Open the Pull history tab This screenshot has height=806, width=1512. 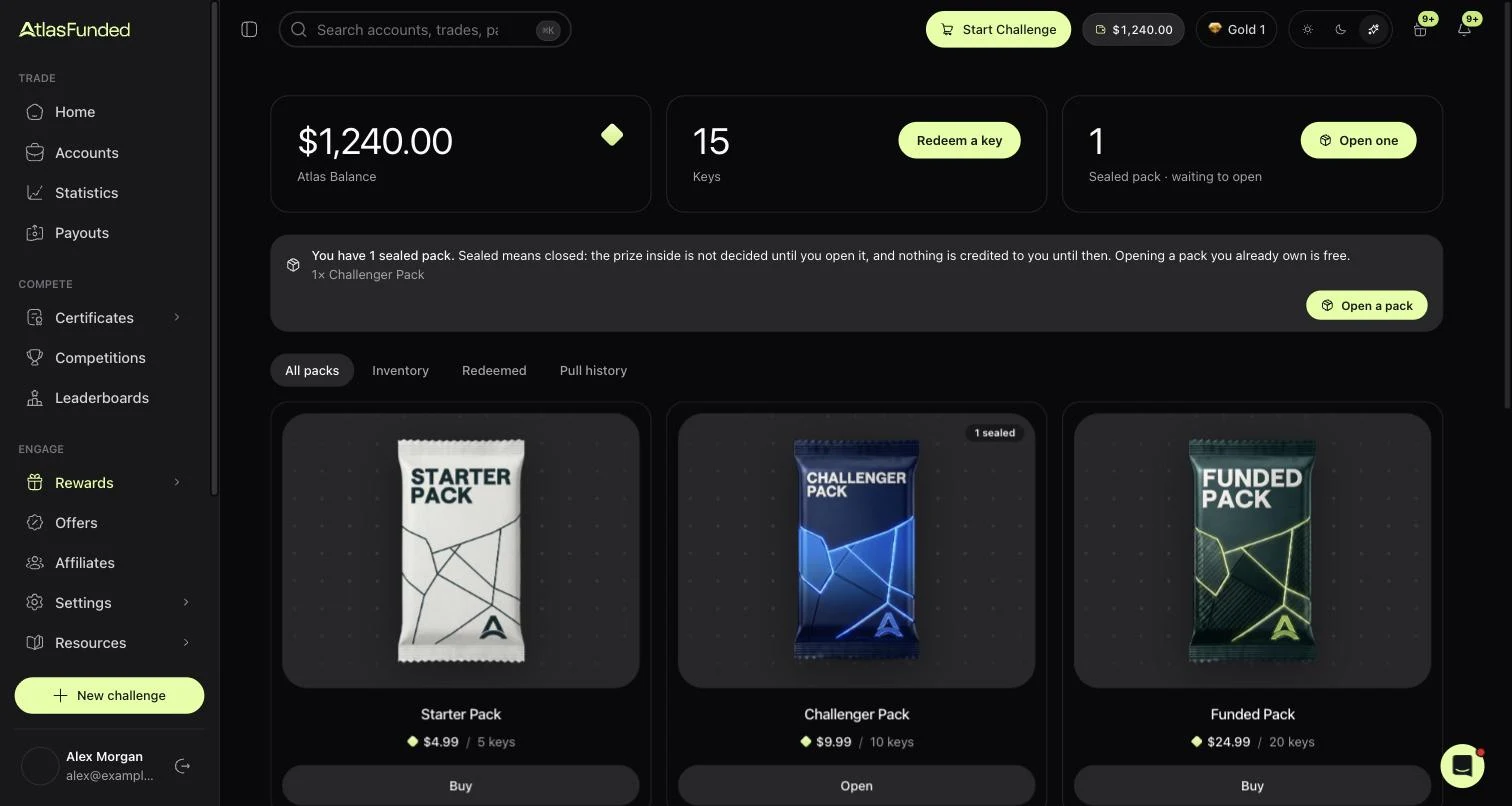click(593, 370)
